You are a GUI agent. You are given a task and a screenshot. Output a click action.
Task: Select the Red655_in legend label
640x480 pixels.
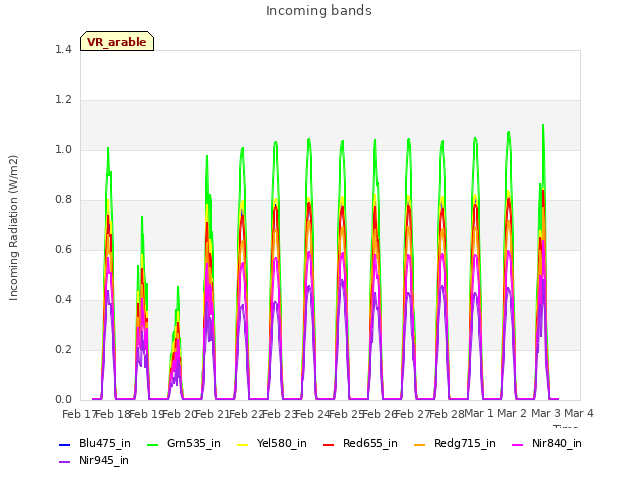point(370,443)
